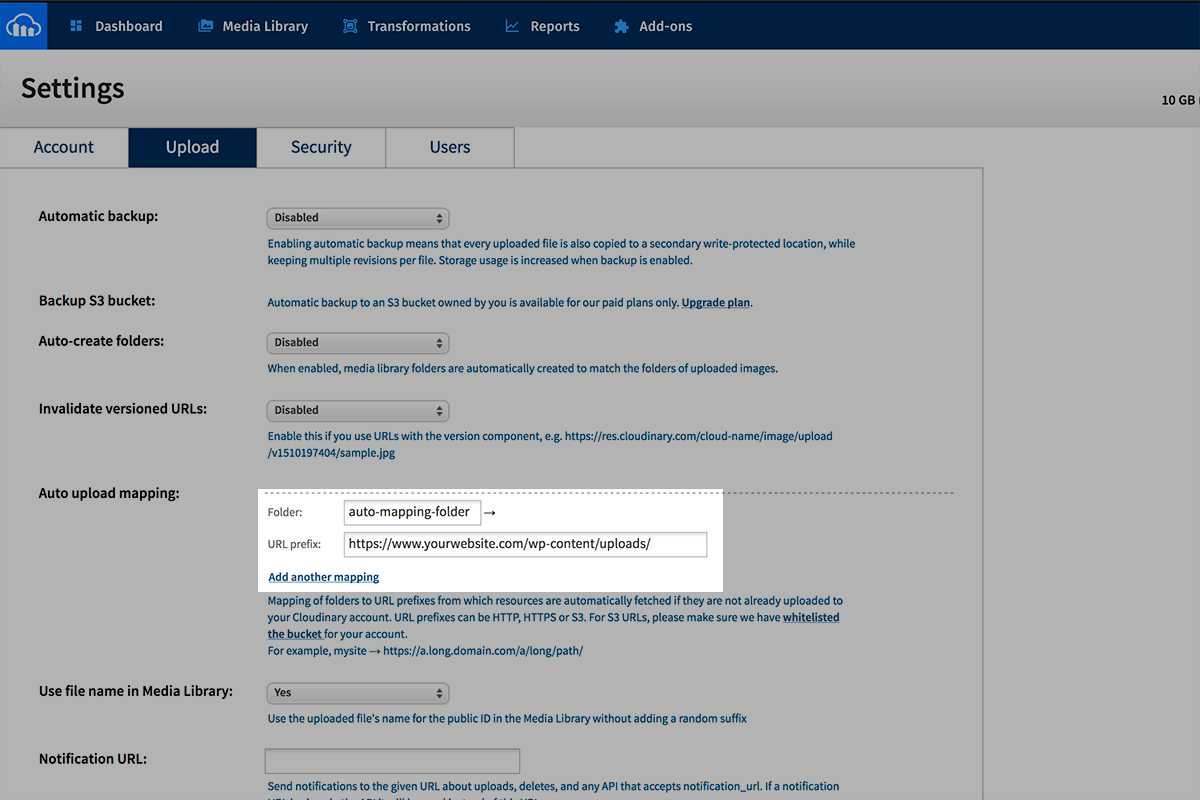Click the Notification URL text box

pyautogui.click(x=392, y=761)
